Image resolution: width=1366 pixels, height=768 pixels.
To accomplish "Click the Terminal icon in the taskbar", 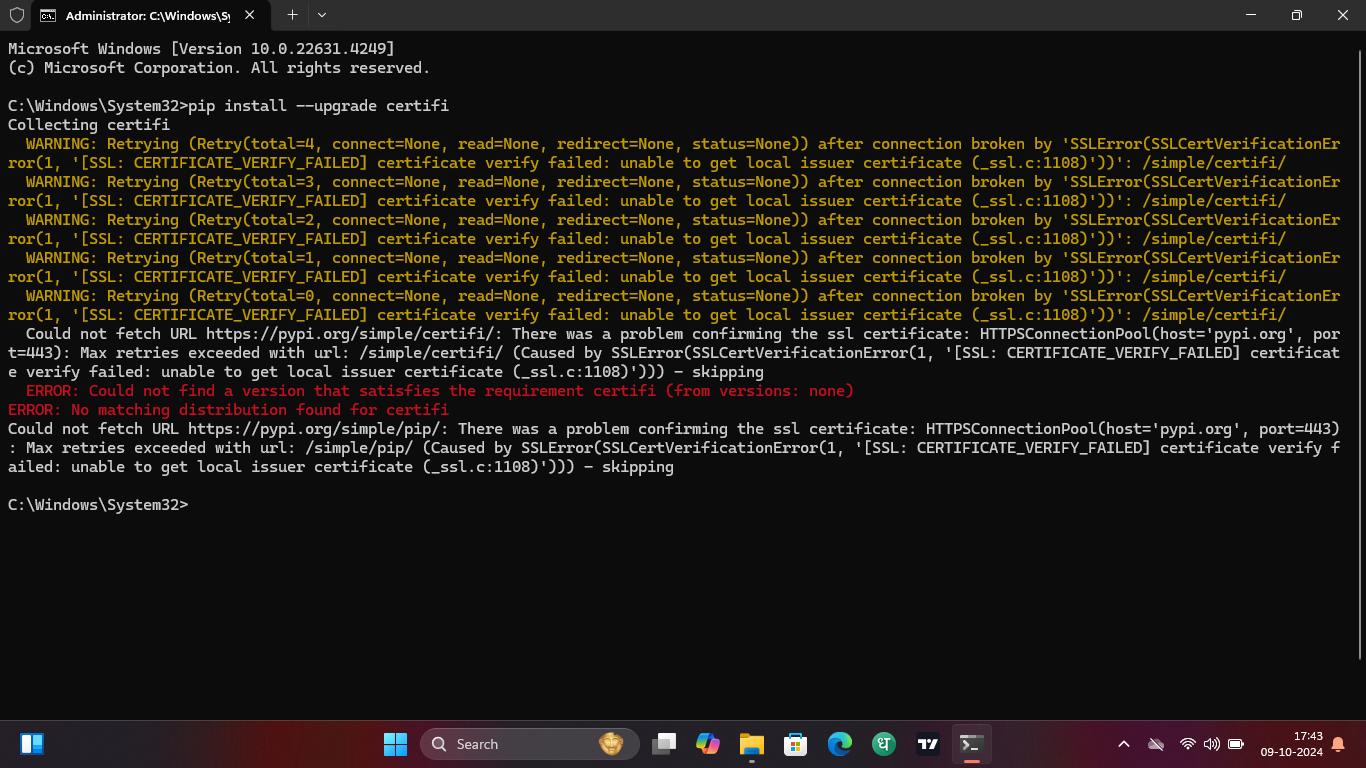I will [971, 744].
